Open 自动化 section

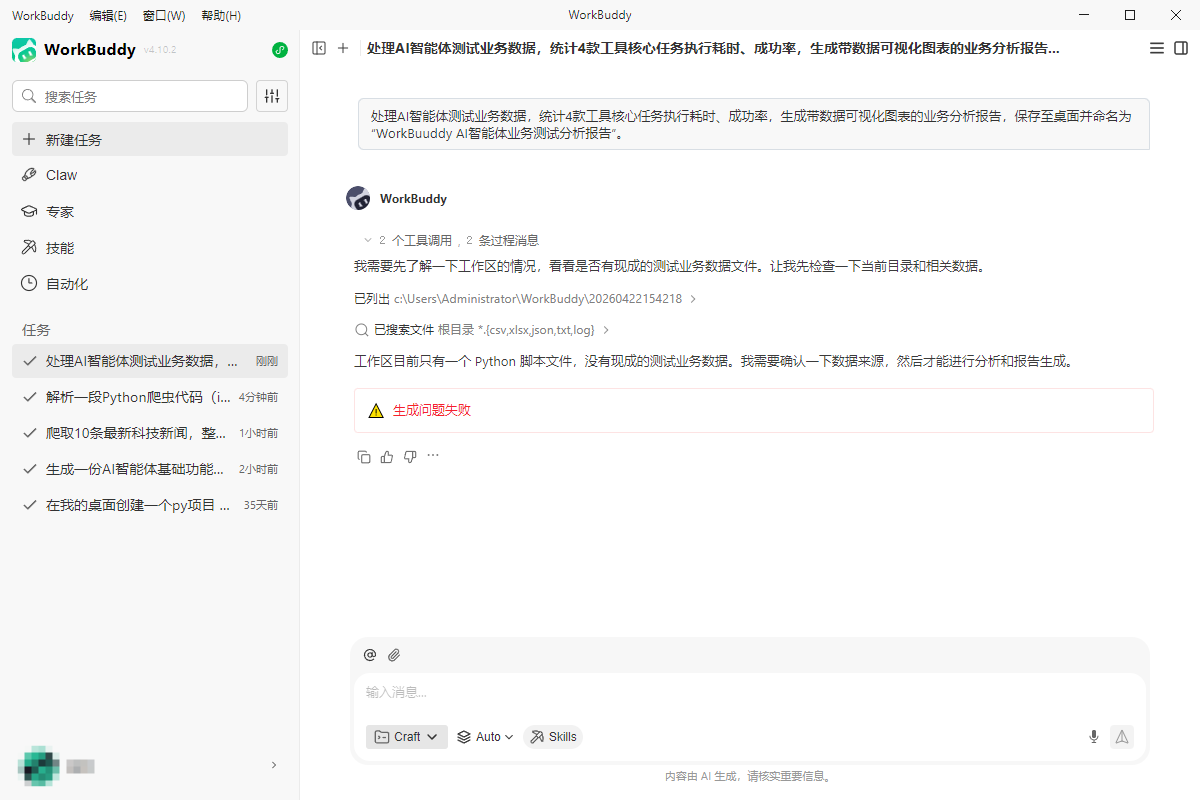coord(150,284)
